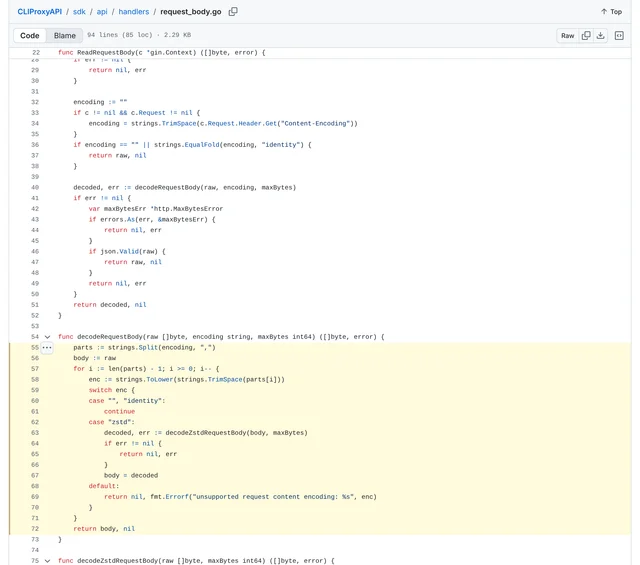Click ReadRequestBody function name in sticky header

[x=106, y=52]
